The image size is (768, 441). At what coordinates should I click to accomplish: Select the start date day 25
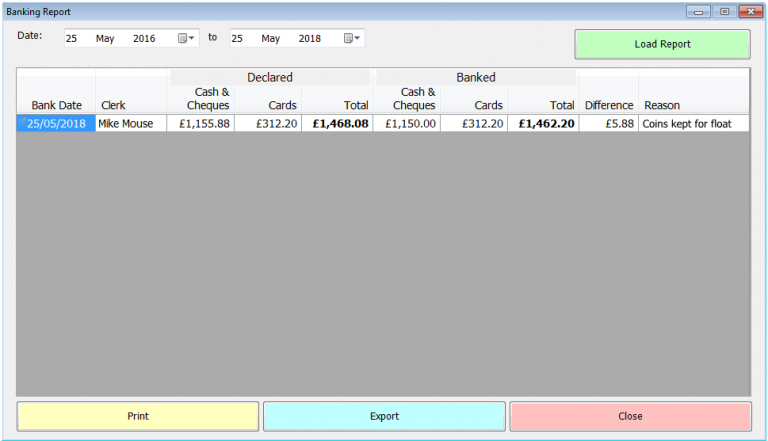point(72,39)
